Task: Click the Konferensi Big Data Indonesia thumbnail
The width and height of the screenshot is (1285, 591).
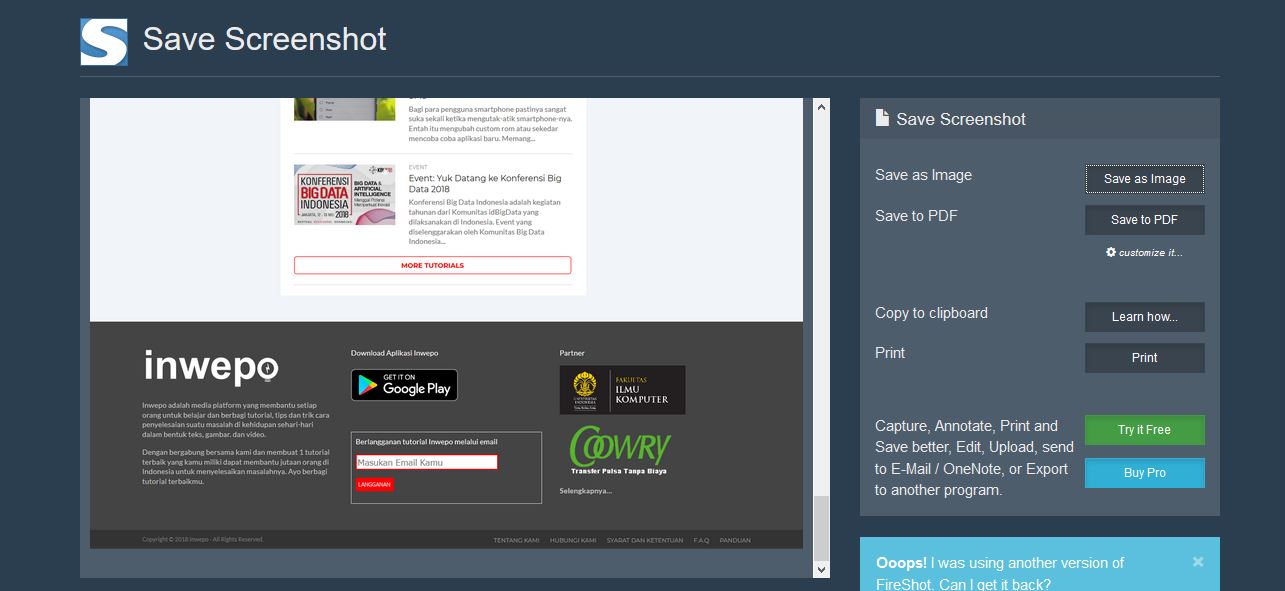Action: tap(345, 195)
